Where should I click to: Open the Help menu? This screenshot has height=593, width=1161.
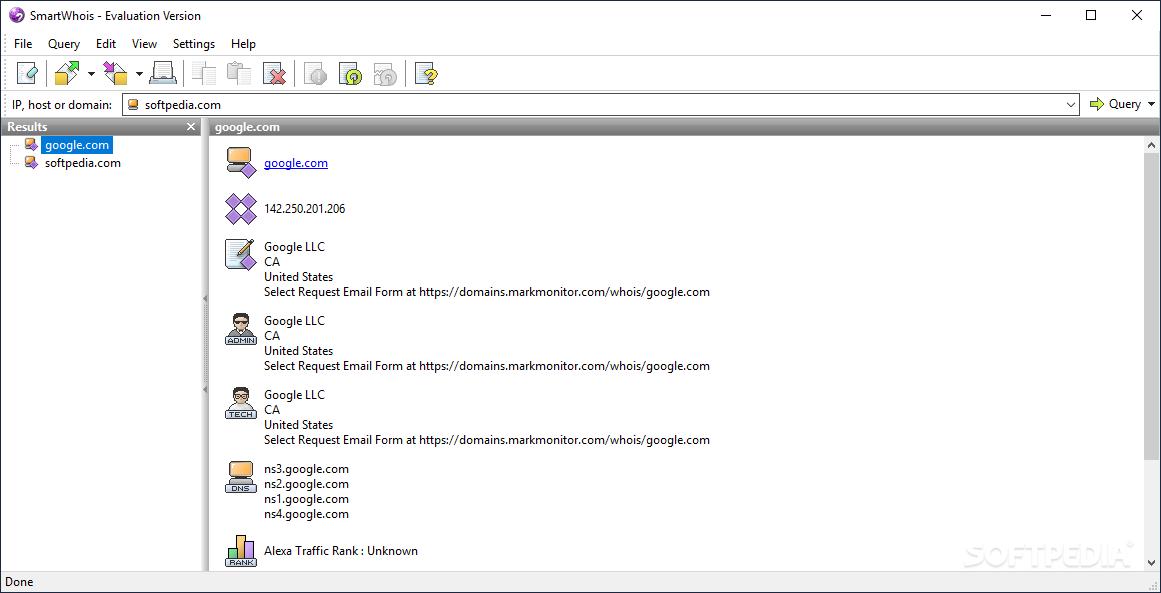pos(244,44)
